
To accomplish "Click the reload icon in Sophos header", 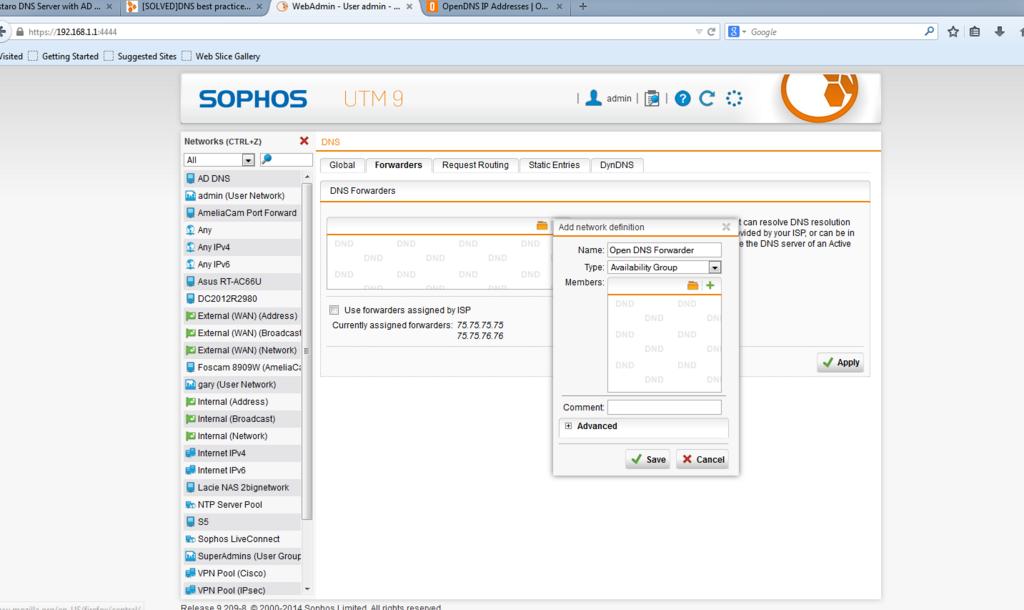I will pyautogui.click(x=707, y=99).
